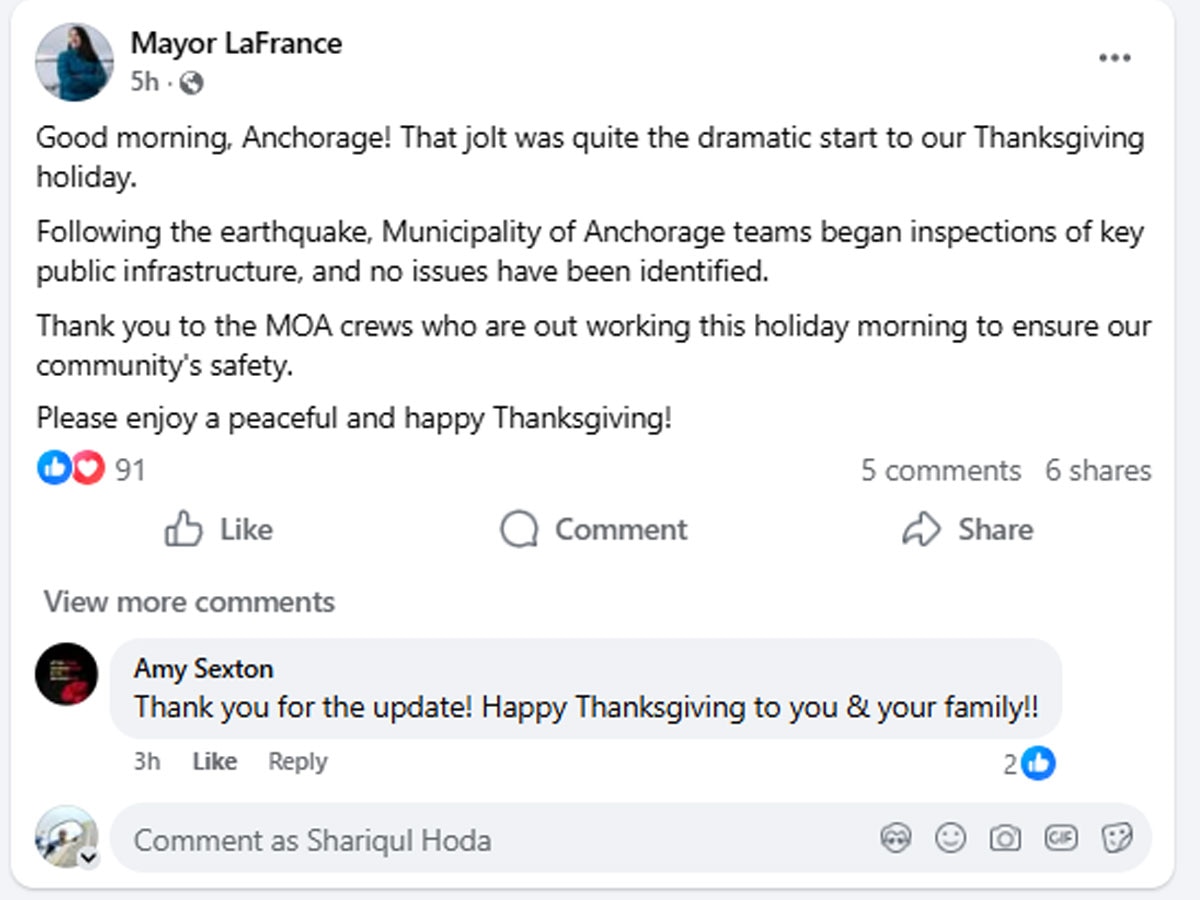Click the Comment button under the post

pos(594,529)
